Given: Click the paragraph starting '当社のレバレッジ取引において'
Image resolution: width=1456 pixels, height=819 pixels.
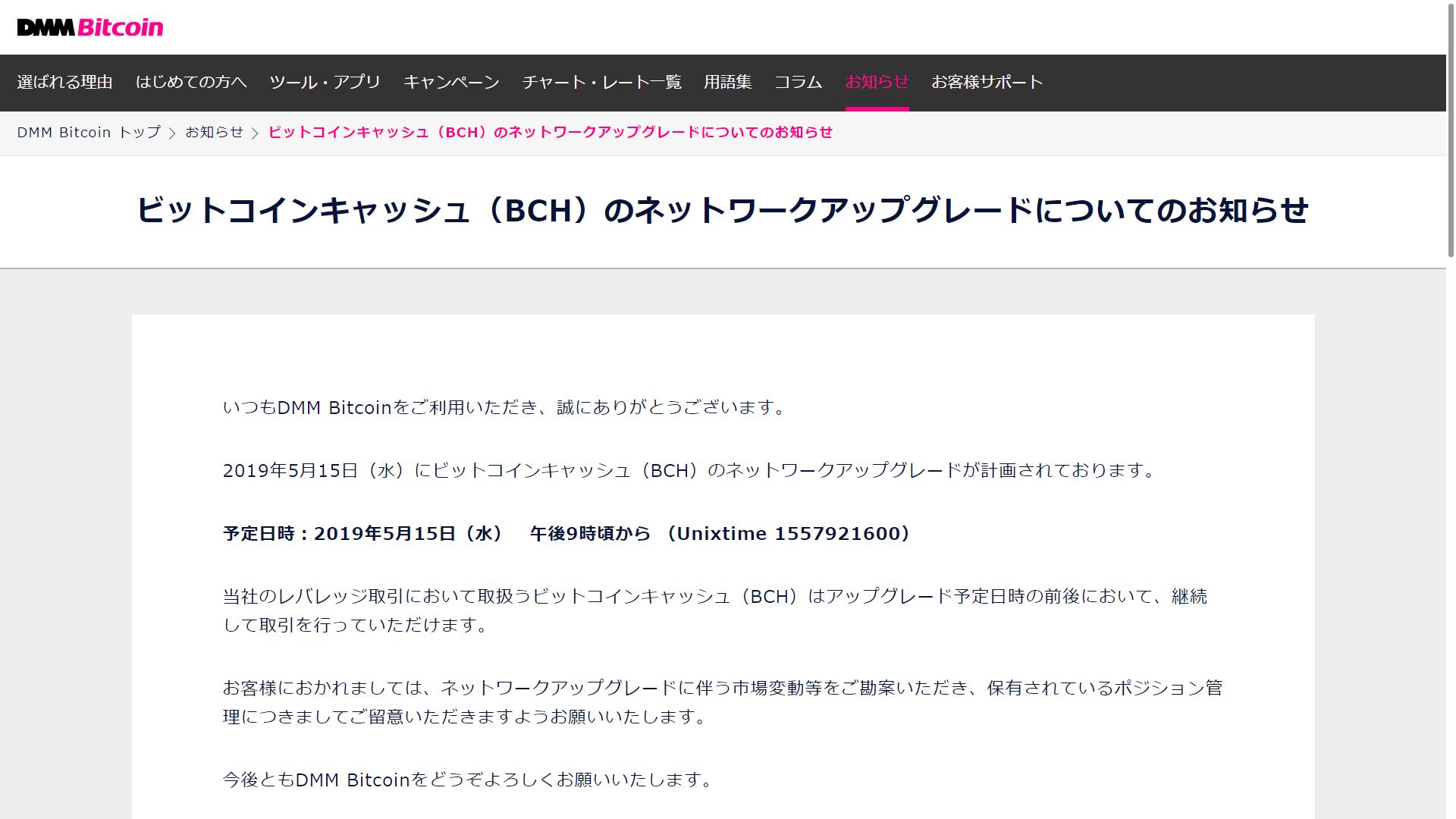Looking at the screenshot, I should coord(715,610).
